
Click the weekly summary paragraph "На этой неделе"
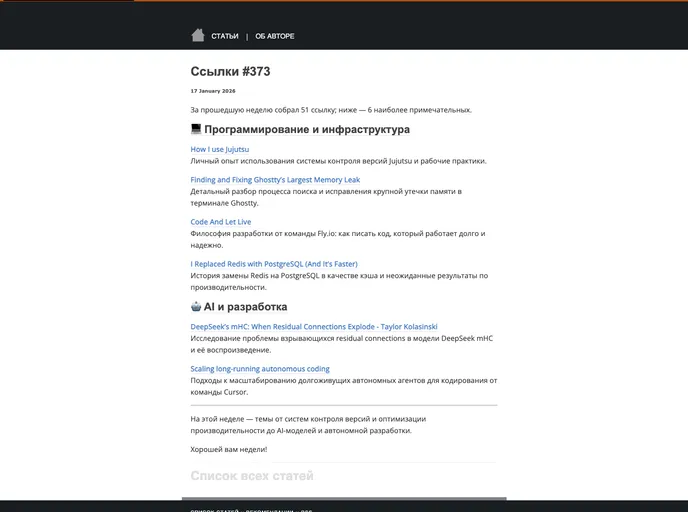pyautogui.click(x=308, y=424)
